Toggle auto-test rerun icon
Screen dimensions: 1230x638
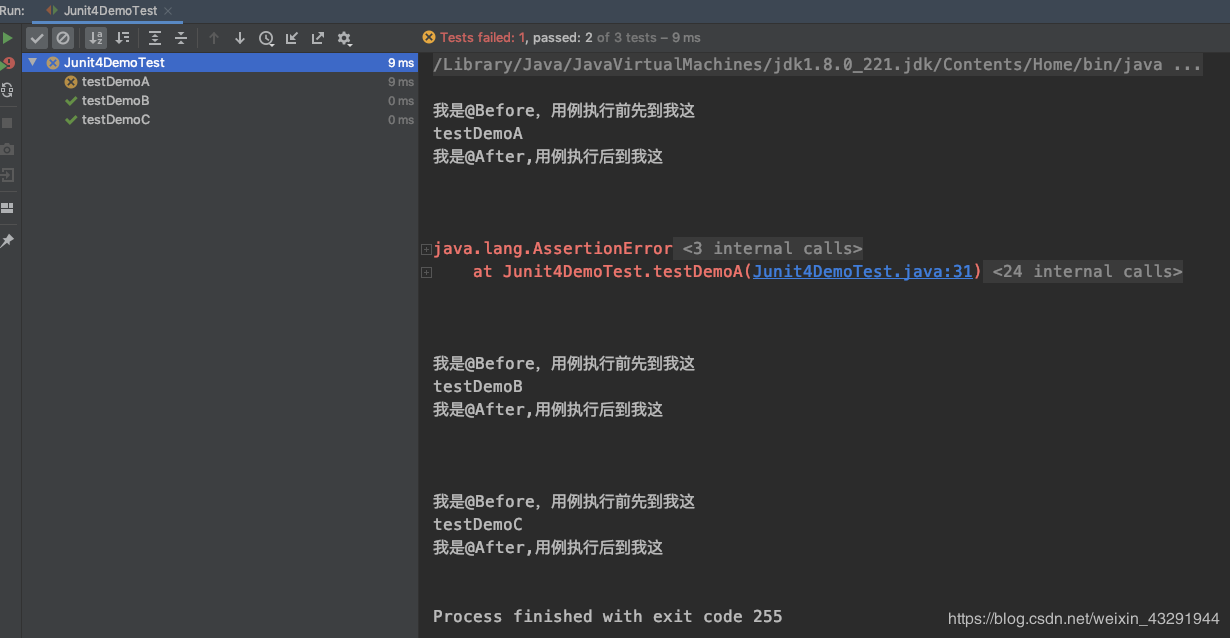7,89
